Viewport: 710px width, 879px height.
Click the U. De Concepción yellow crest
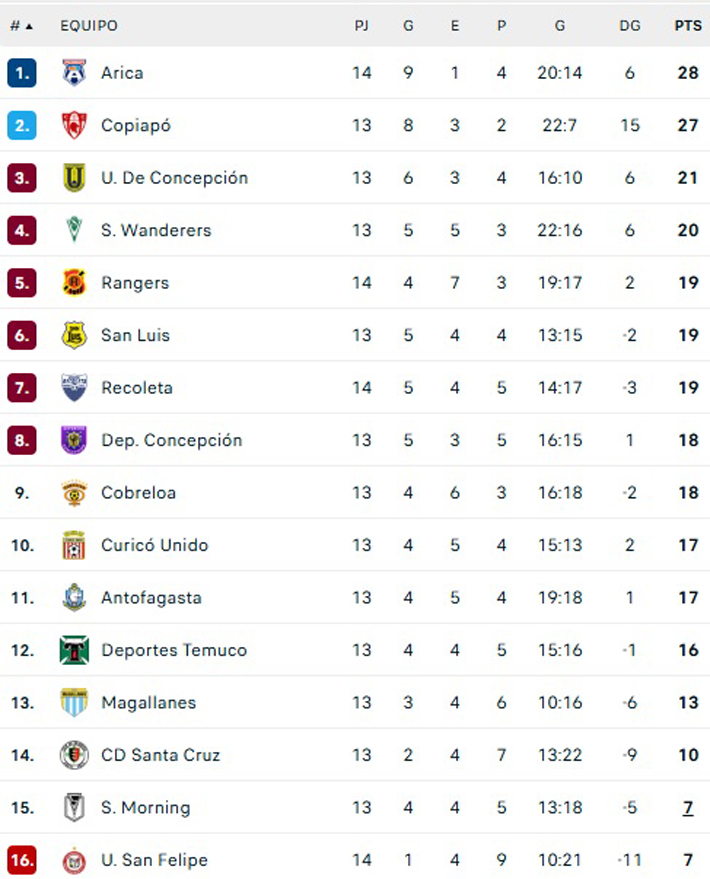(74, 178)
